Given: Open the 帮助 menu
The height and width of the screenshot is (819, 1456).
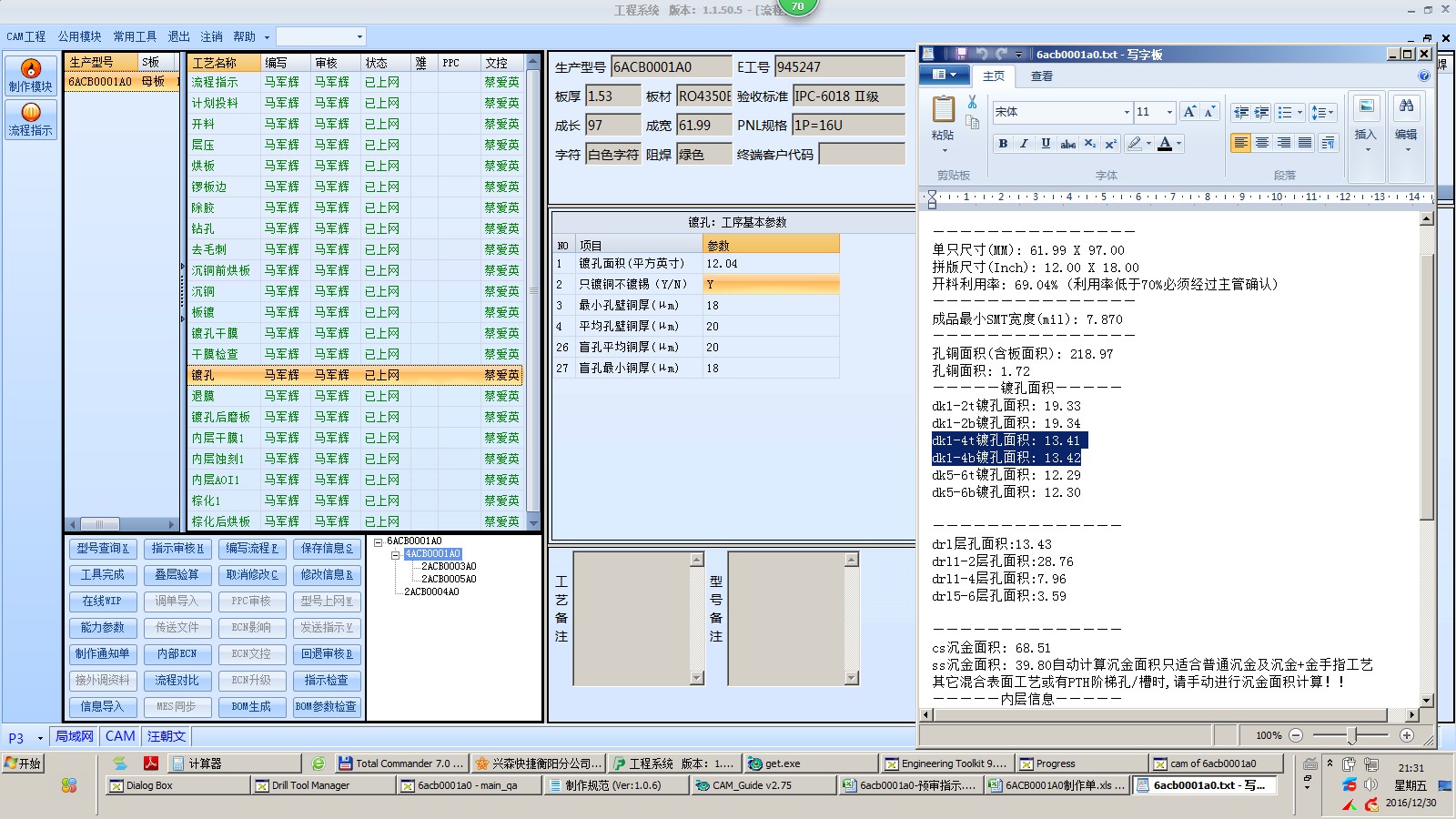Looking at the screenshot, I should pyautogui.click(x=244, y=36).
